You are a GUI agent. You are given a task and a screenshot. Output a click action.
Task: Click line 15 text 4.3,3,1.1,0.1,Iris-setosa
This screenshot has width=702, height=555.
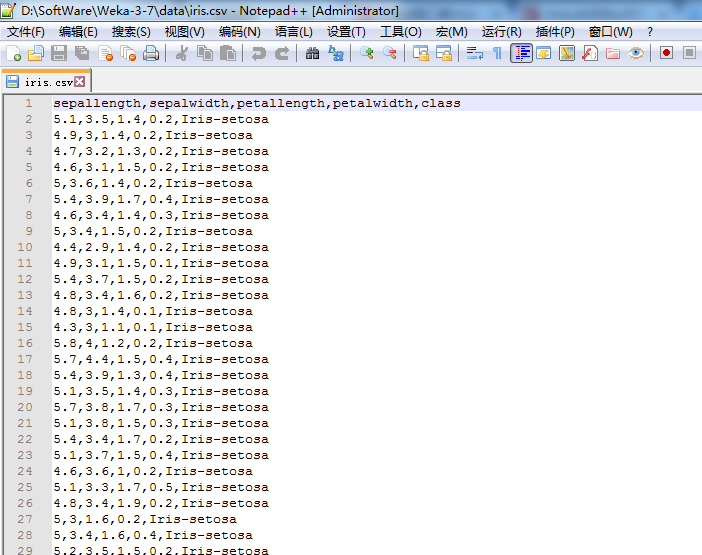153,327
